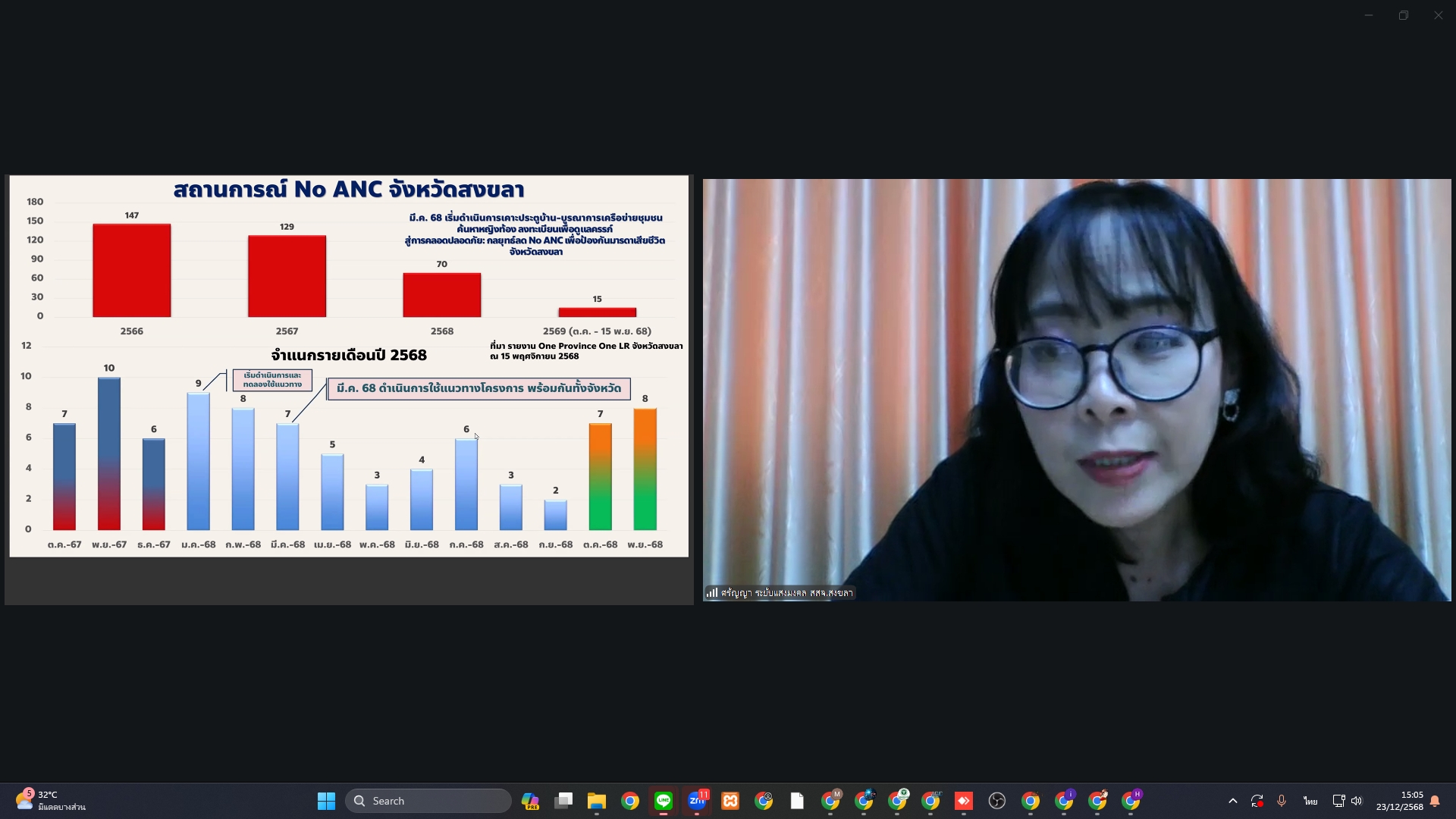Toggle microphone icon in system tray

(1282, 801)
